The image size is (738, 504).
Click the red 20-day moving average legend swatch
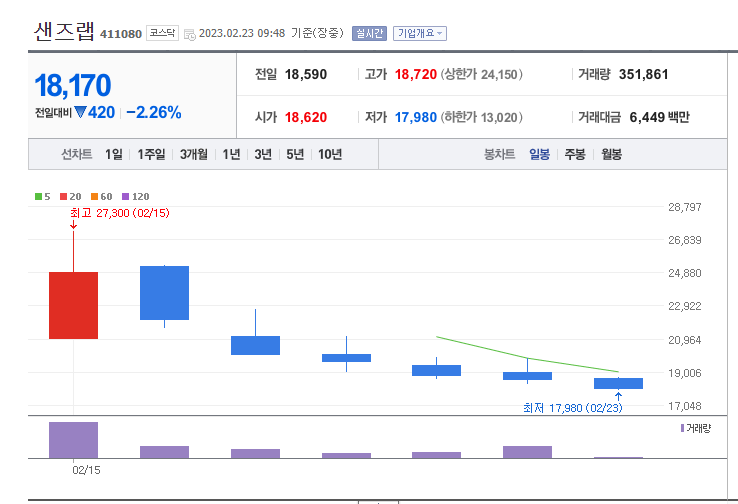(x=64, y=196)
